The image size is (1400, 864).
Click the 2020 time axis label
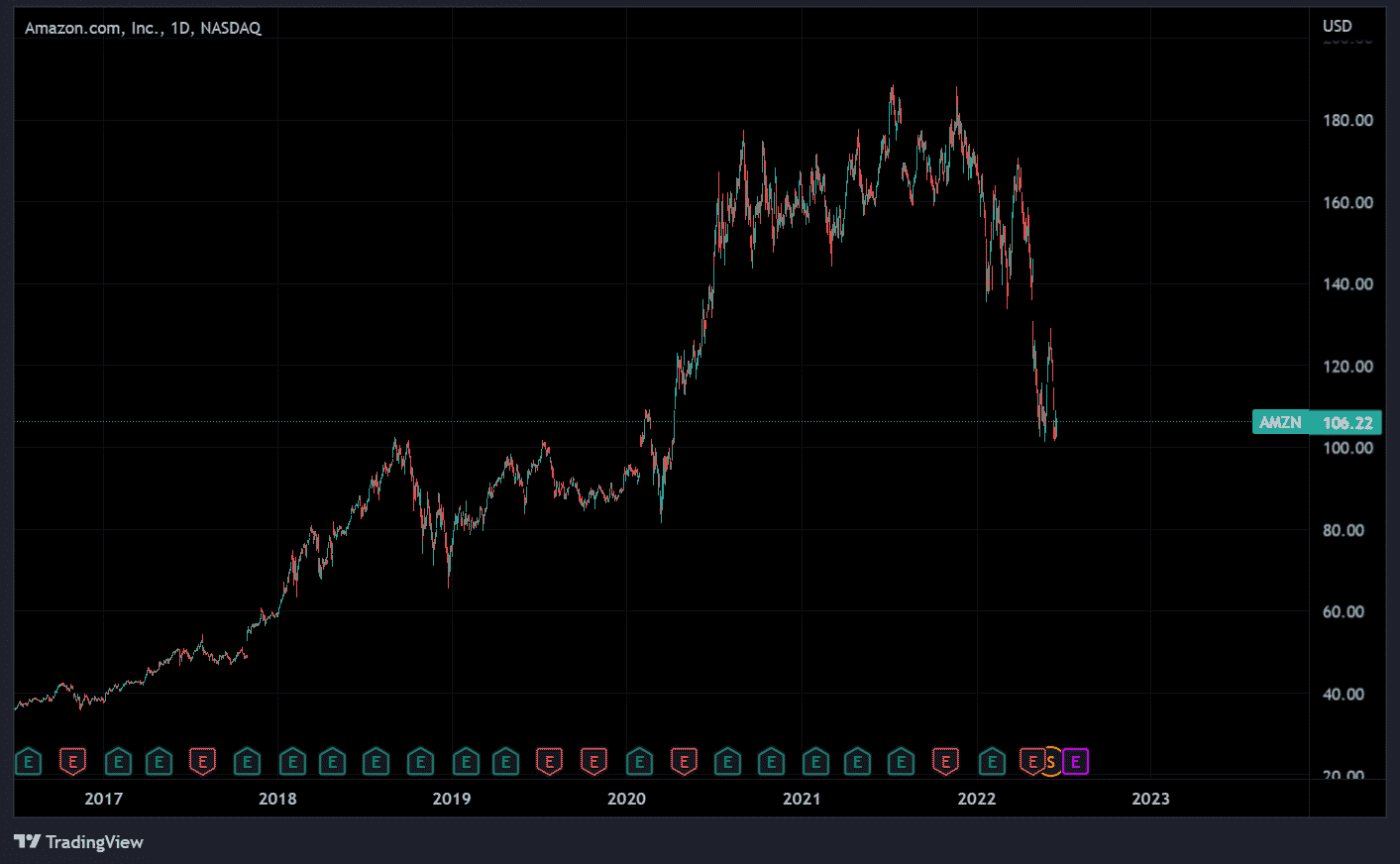coord(626,799)
